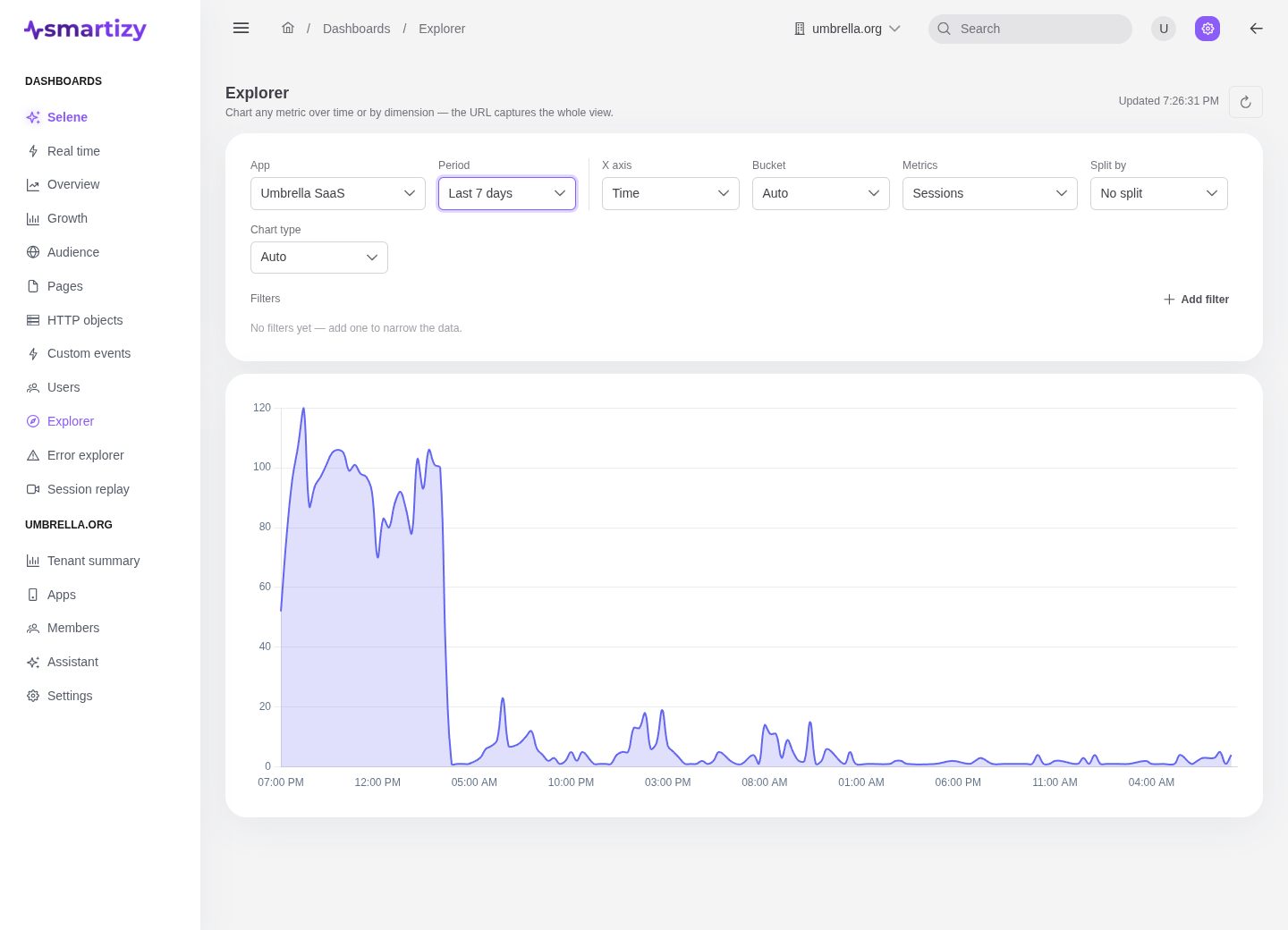Viewport: 1288px width, 930px height.
Task: Click the Error explorer warning icon
Action: (33, 455)
